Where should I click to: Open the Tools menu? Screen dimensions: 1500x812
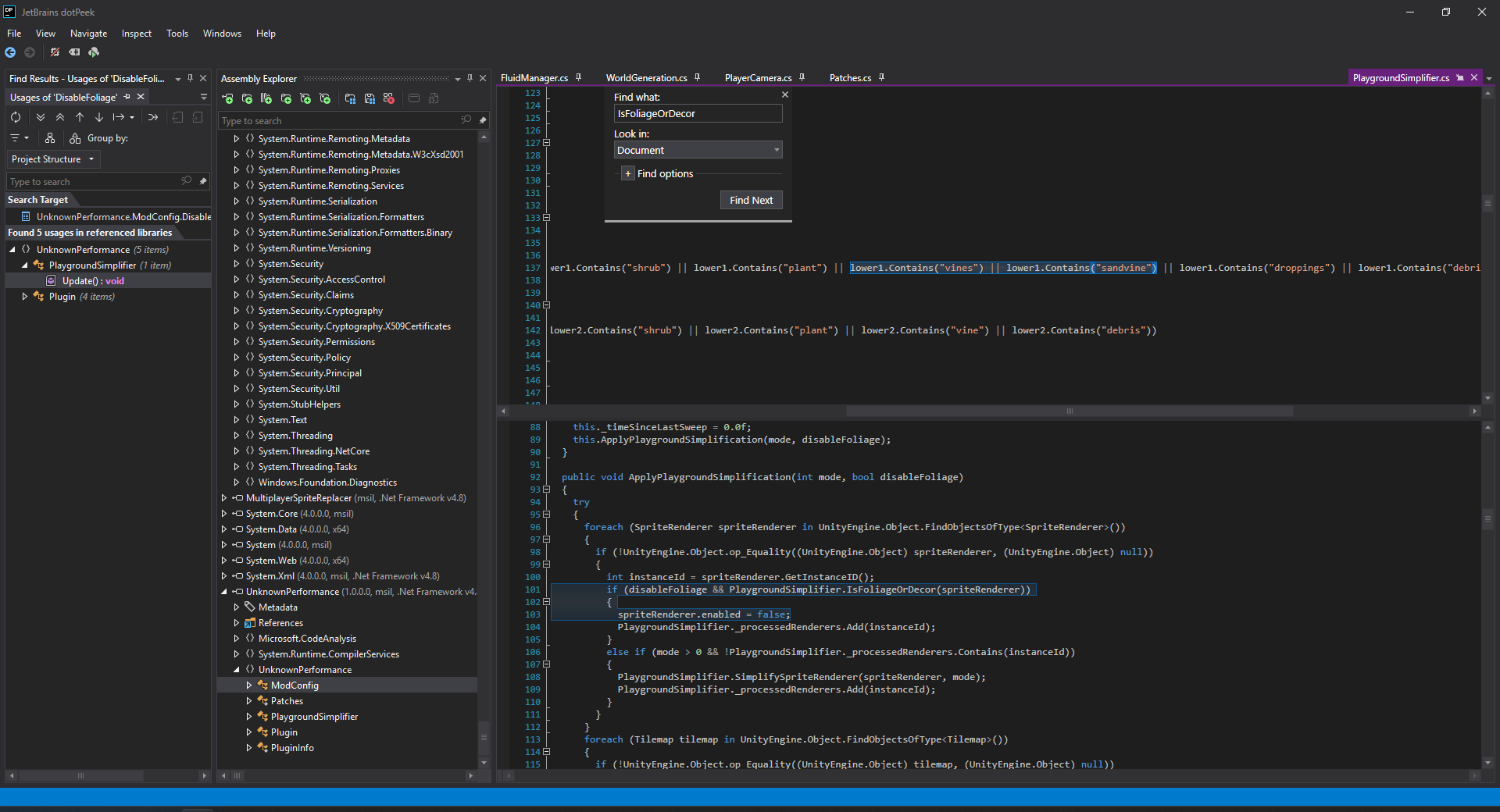[x=177, y=34]
